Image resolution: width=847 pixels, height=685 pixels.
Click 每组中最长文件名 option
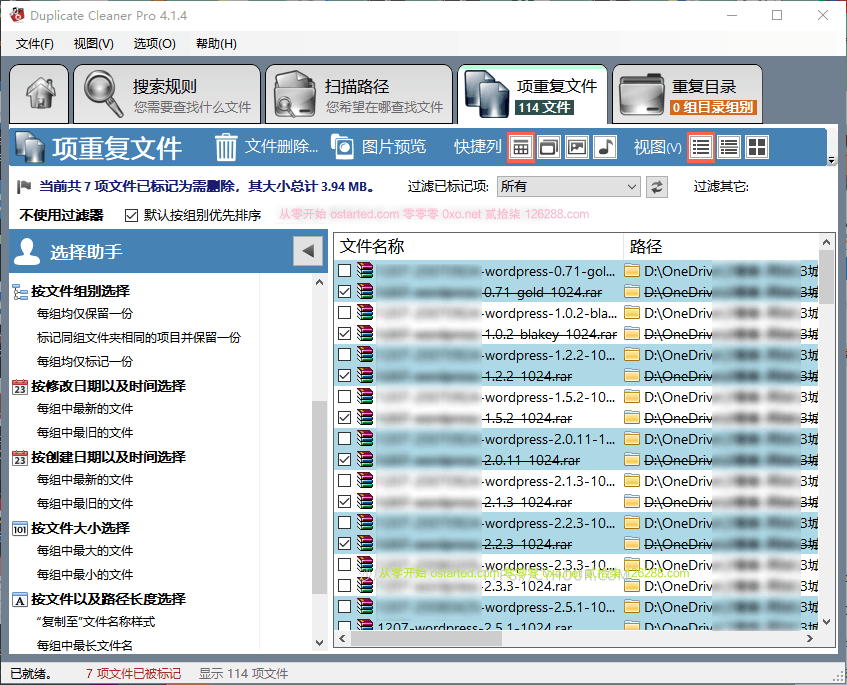tap(85, 646)
